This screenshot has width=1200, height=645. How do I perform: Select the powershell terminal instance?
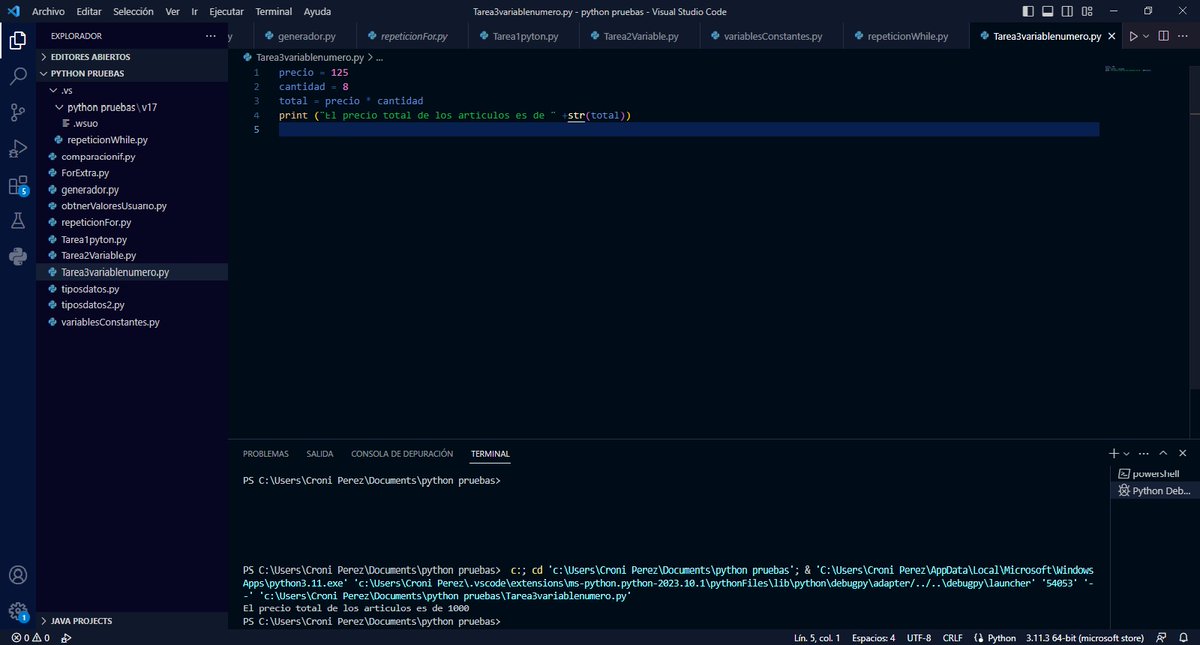1155,473
